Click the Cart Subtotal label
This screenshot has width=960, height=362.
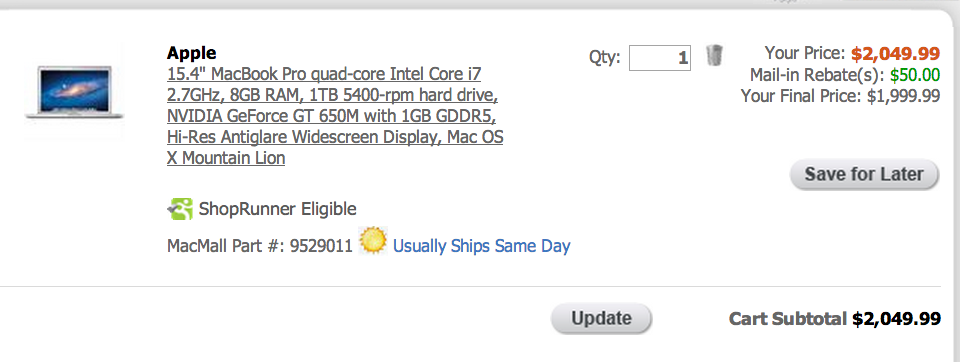(x=789, y=319)
